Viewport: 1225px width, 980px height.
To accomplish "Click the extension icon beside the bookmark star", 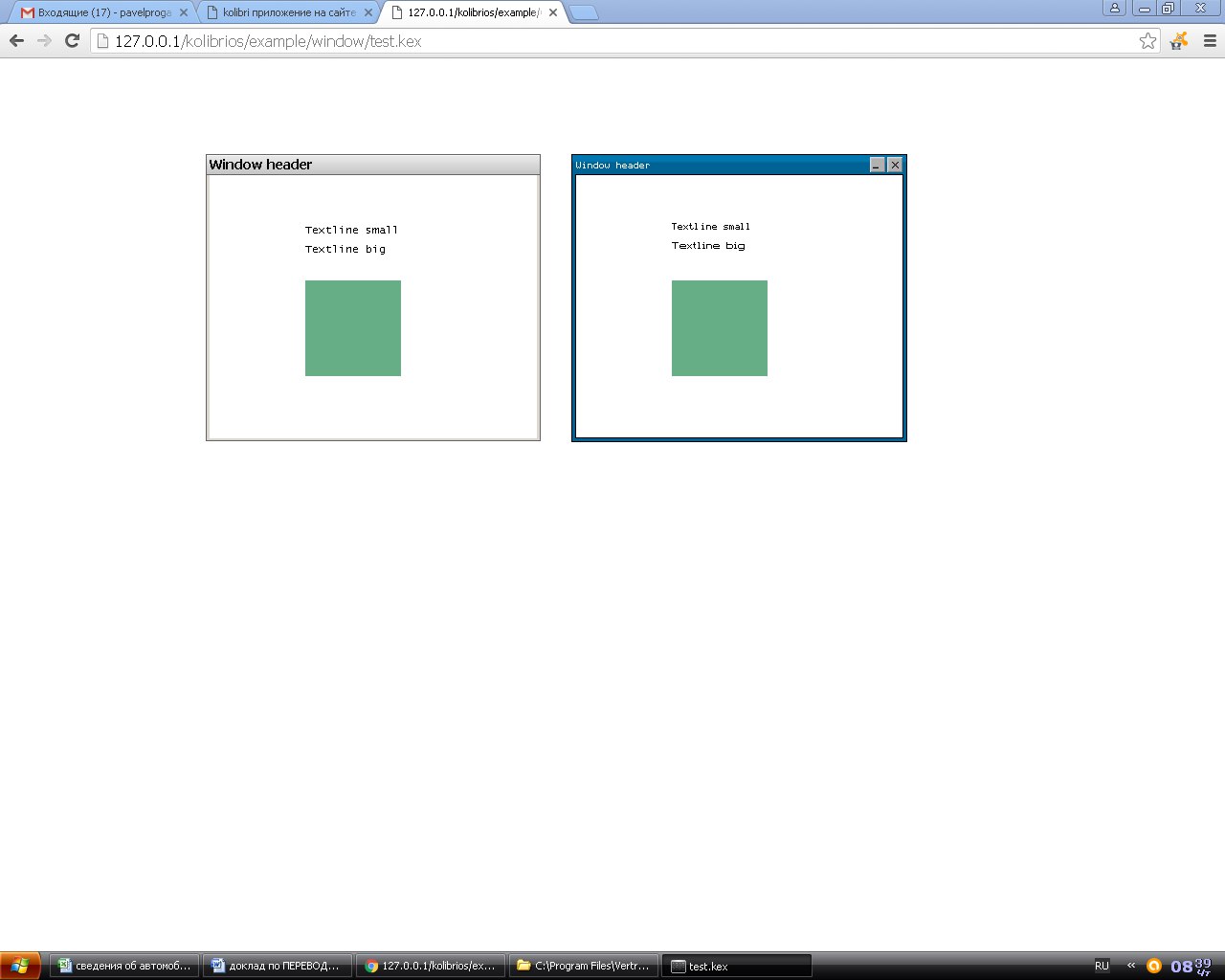I will (x=1179, y=40).
